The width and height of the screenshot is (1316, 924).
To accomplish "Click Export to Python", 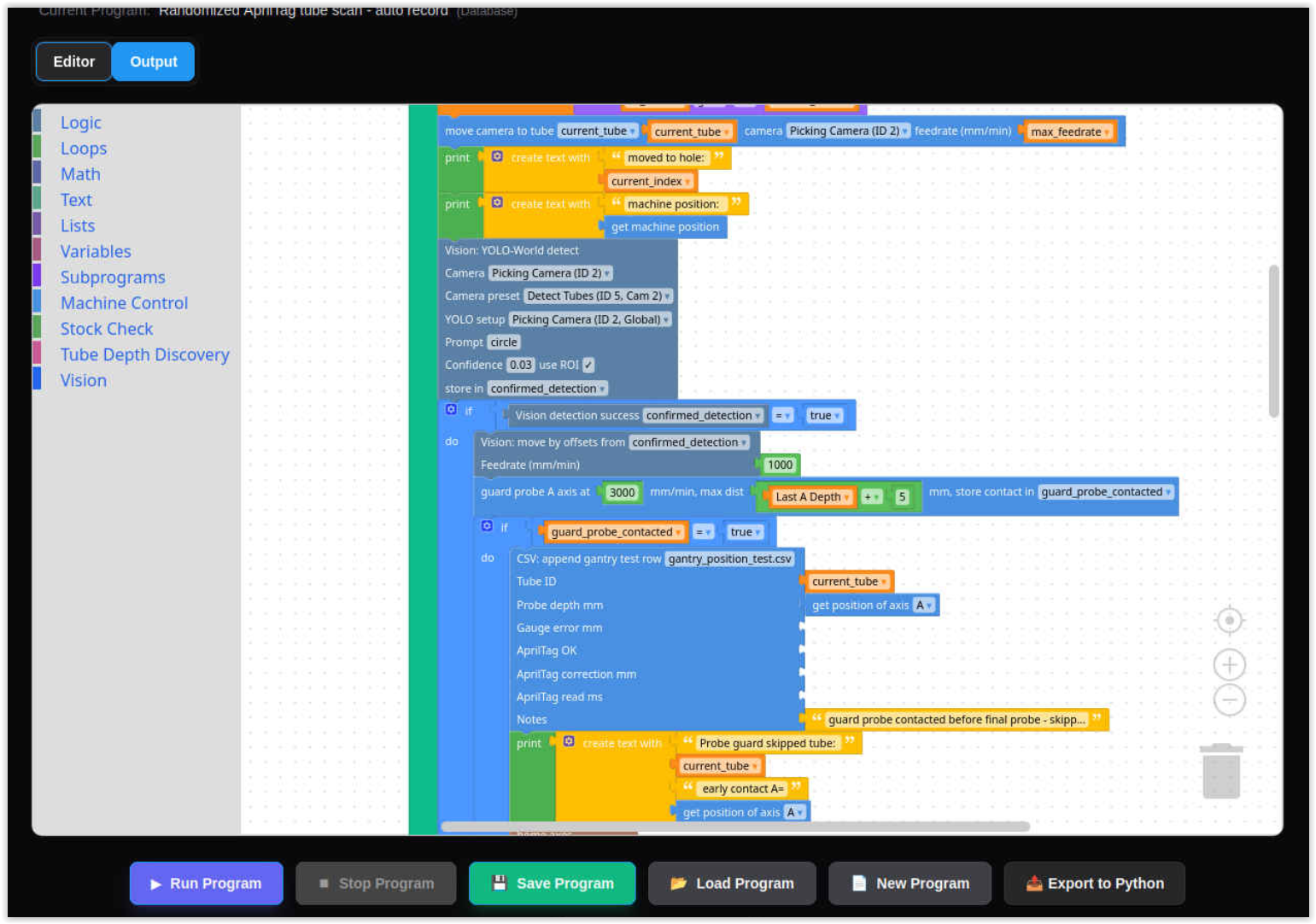I will 1095,883.
